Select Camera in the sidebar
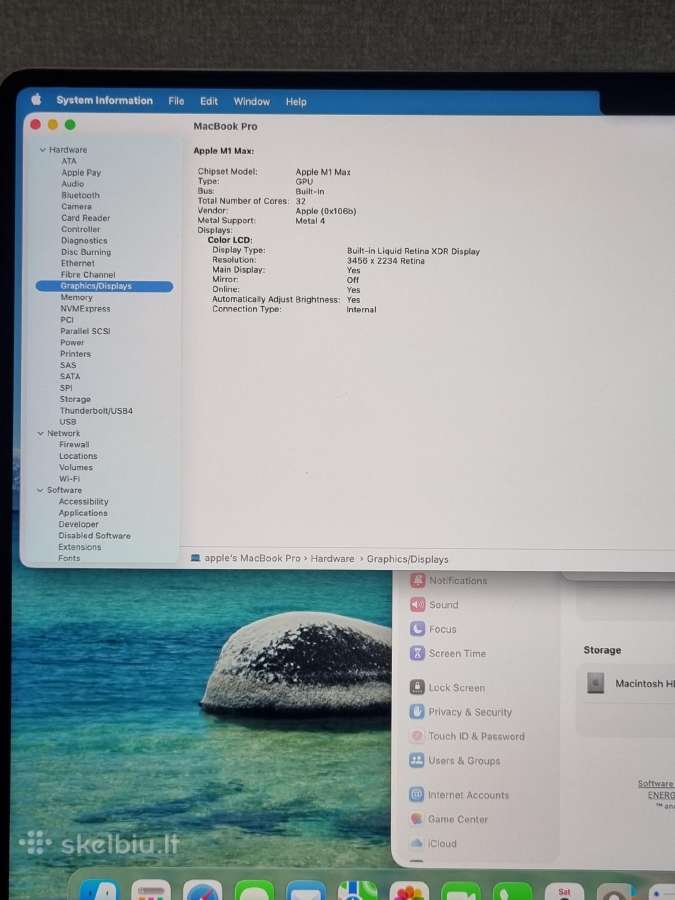The image size is (675, 900). [x=76, y=207]
